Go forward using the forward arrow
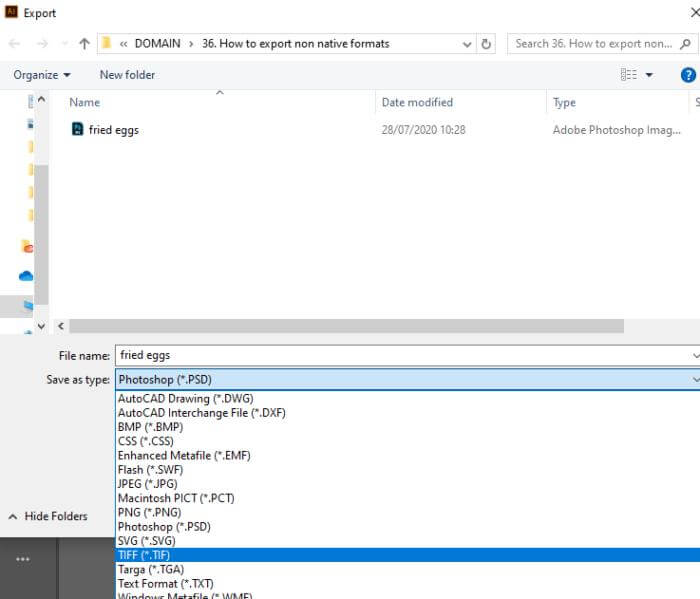This screenshot has width=700, height=599. pos(42,44)
